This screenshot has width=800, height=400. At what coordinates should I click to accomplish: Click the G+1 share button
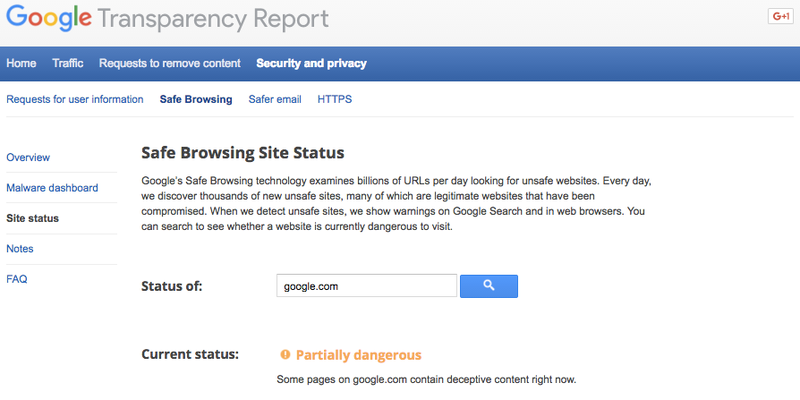click(781, 16)
